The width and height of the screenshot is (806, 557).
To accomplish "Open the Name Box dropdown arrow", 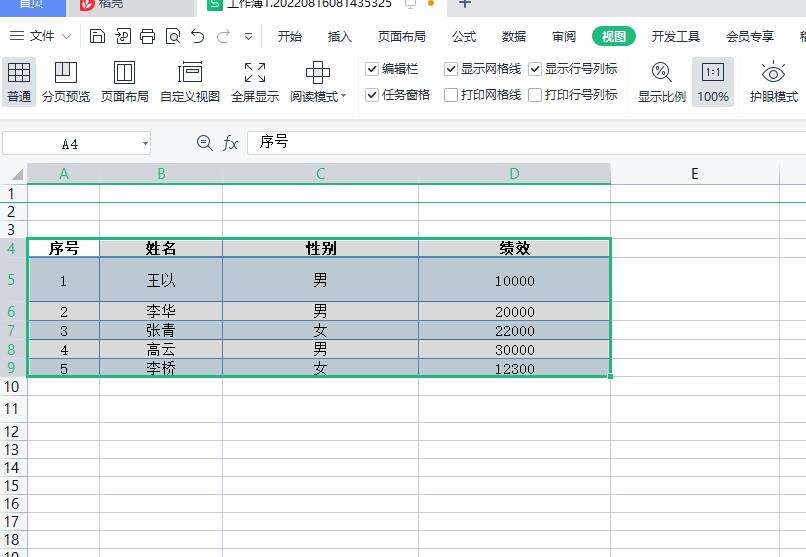I will (x=145, y=144).
